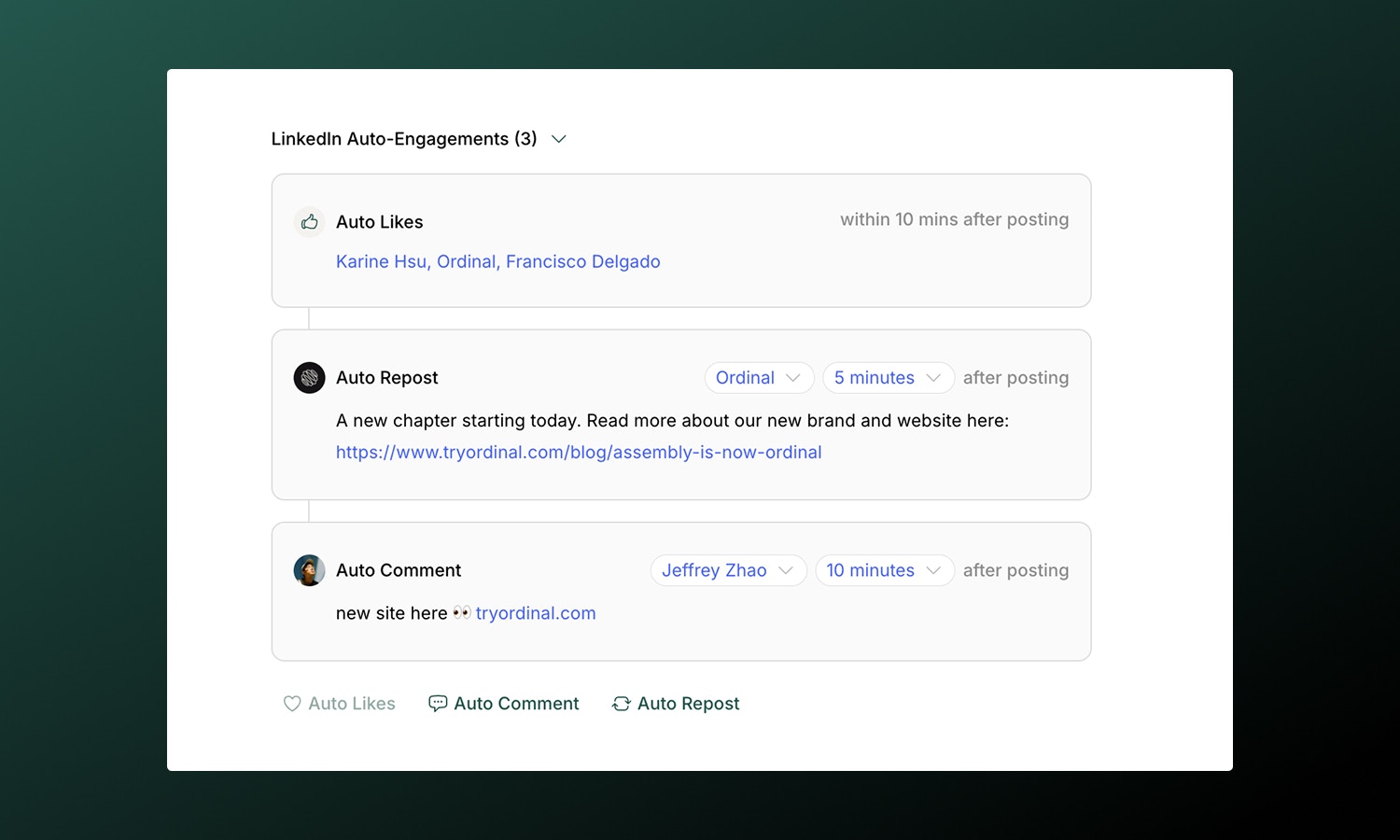This screenshot has width=1400, height=840.
Task: Open the tryordinal.com link in comment
Action: tap(536, 613)
